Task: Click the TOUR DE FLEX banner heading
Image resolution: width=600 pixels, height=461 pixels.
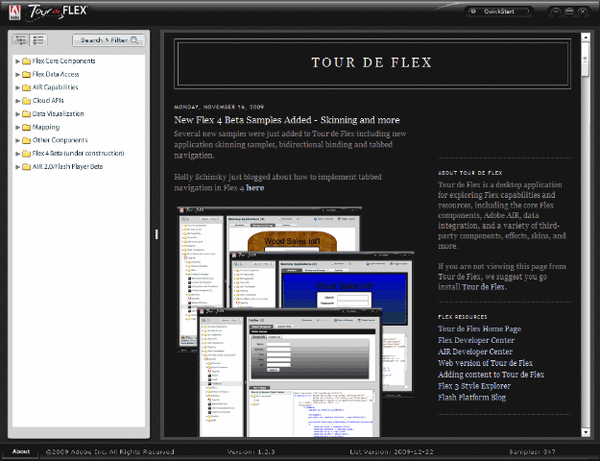Action: tap(372, 63)
